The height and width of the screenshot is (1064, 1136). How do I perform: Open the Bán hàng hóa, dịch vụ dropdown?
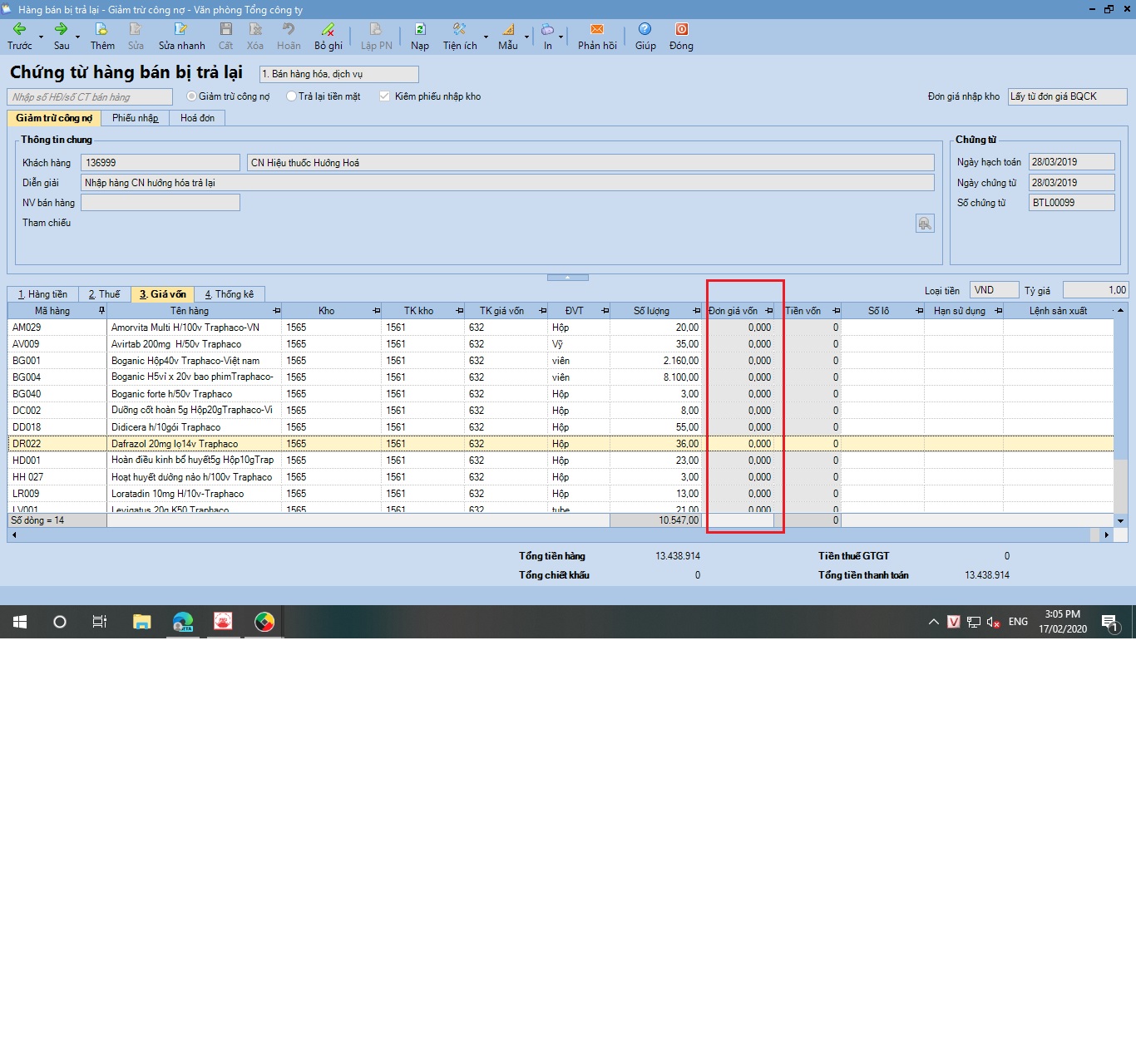[x=338, y=74]
